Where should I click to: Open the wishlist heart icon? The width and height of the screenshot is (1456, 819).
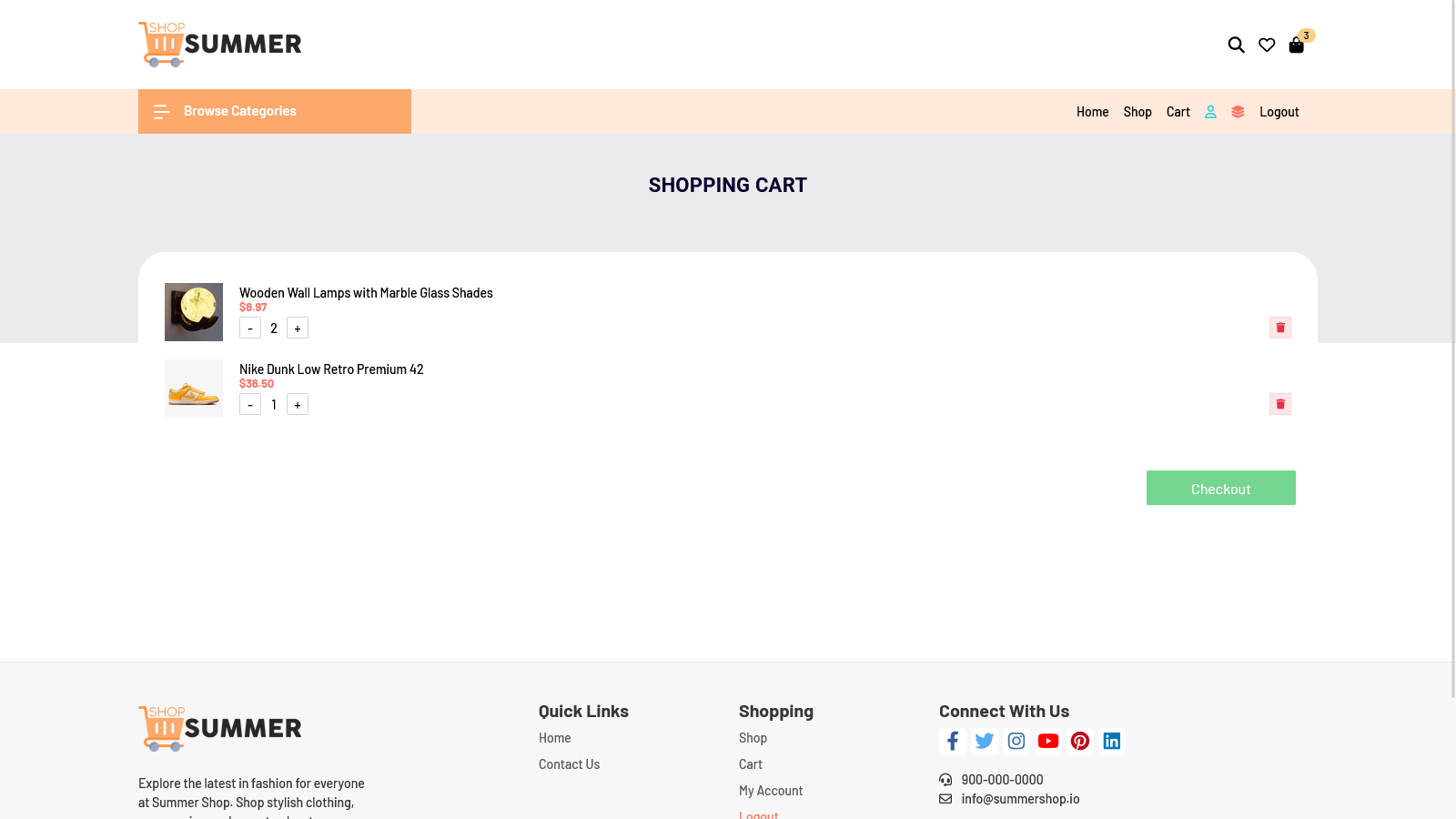(1267, 45)
